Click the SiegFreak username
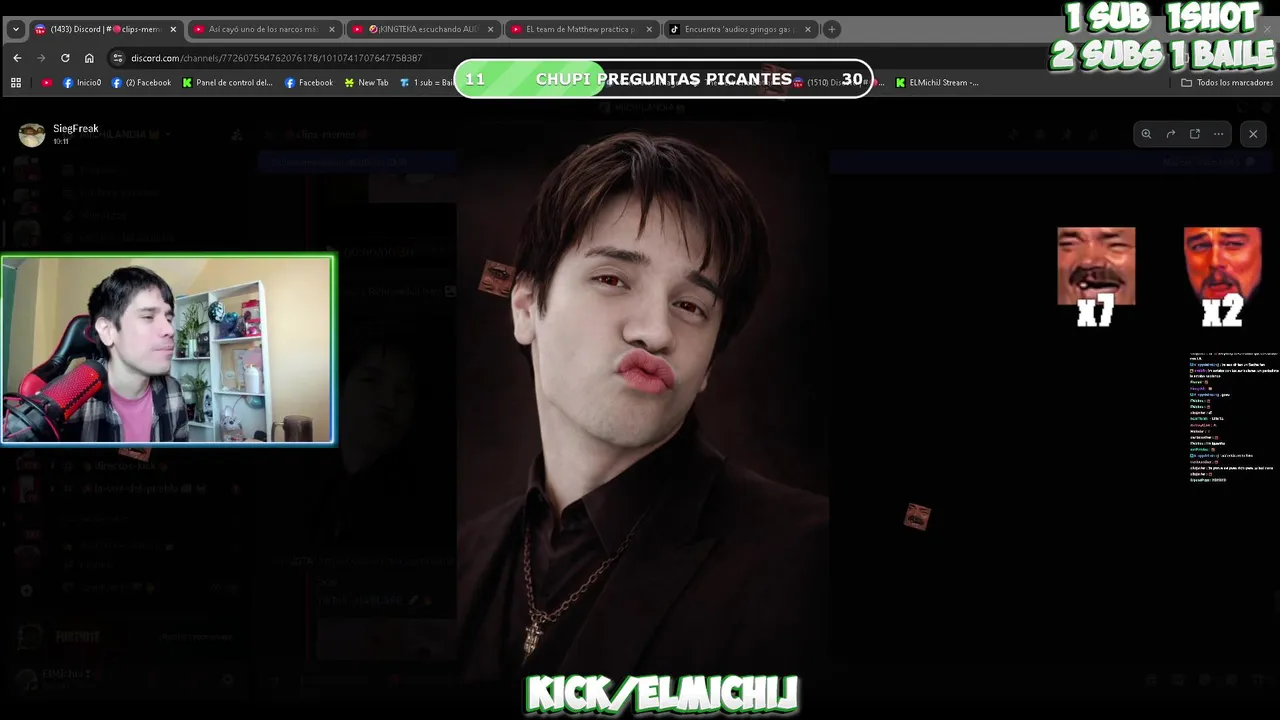Viewport: 1280px width, 720px height. [x=76, y=128]
